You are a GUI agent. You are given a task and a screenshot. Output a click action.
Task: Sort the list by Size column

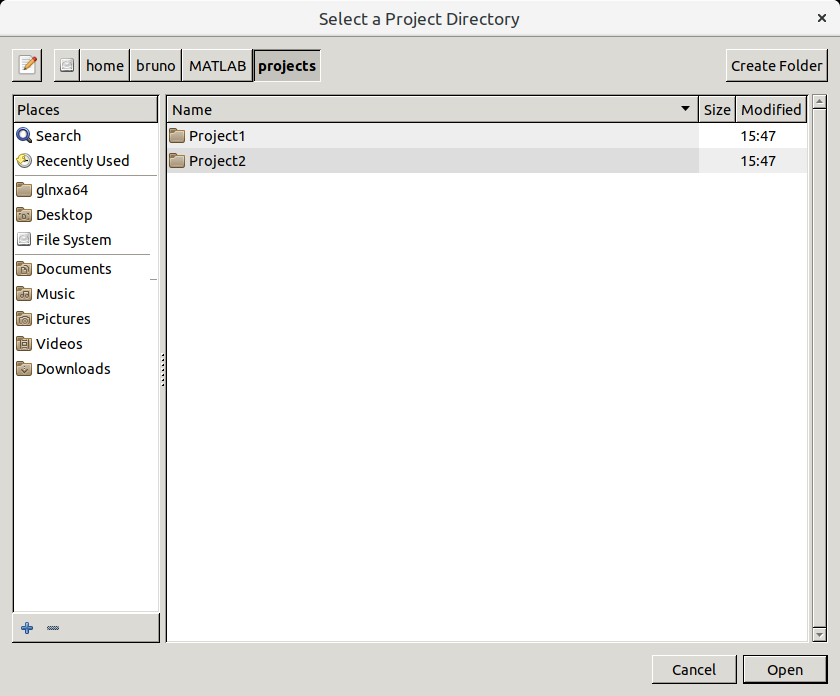coord(717,110)
